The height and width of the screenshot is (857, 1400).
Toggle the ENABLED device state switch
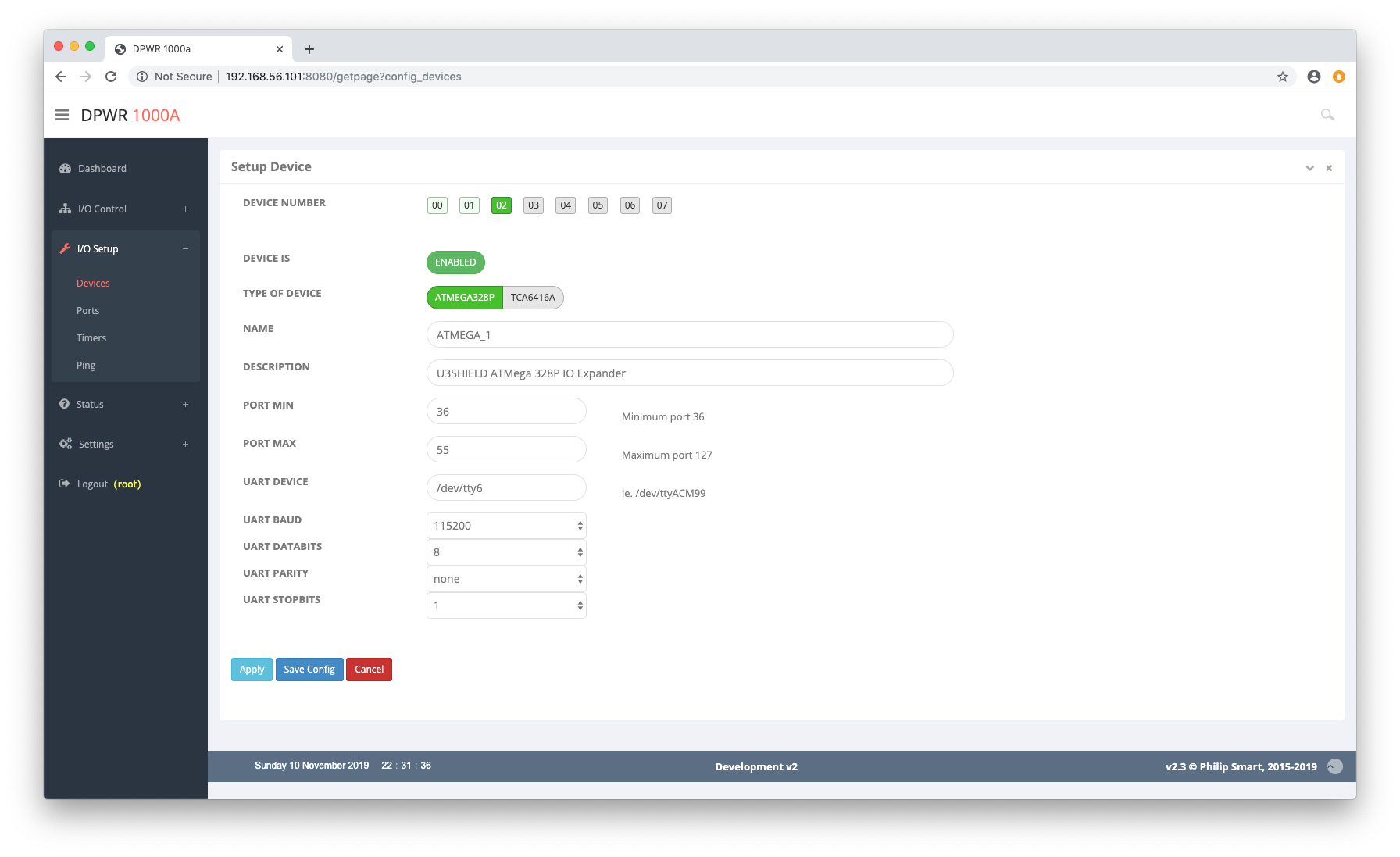point(455,262)
